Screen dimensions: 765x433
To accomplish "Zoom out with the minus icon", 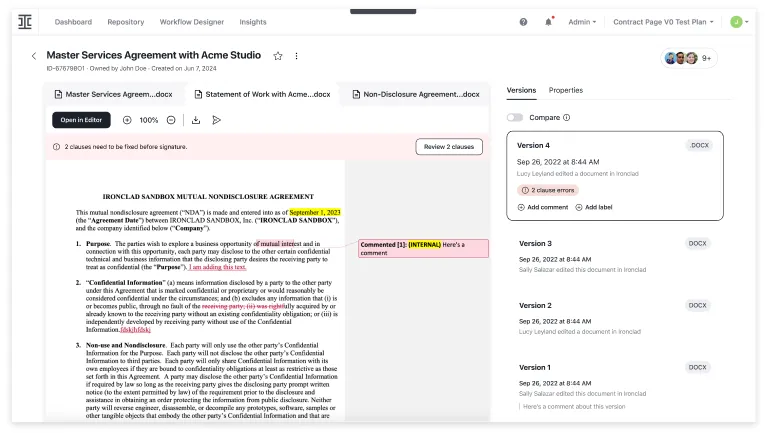I will coord(171,120).
